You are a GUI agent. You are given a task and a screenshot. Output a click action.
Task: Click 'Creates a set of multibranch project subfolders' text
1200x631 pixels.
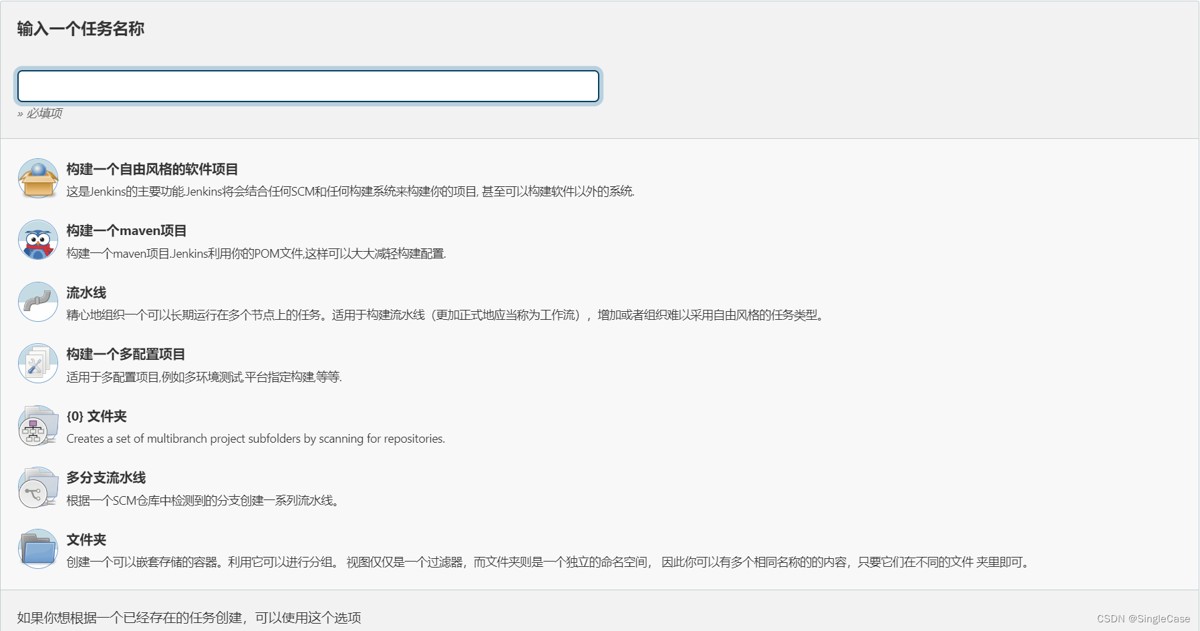coord(255,438)
